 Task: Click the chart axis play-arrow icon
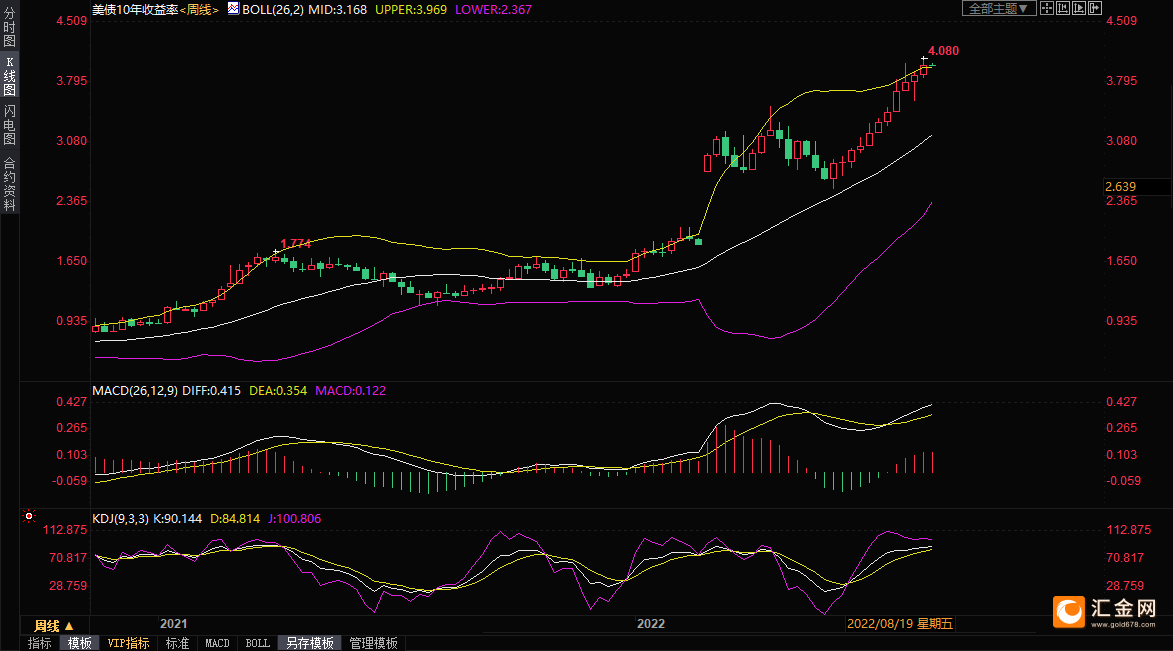1079,8
